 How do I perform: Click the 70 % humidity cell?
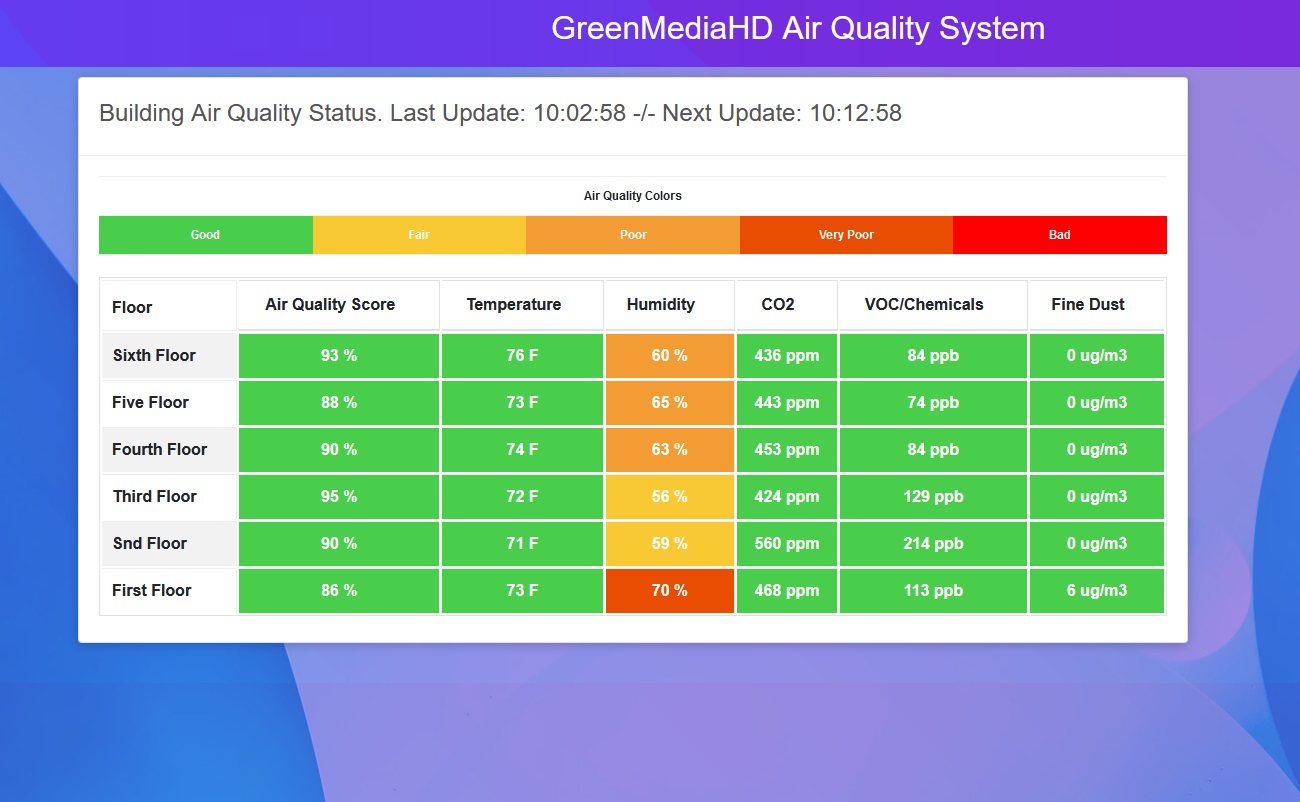click(x=670, y=591)
